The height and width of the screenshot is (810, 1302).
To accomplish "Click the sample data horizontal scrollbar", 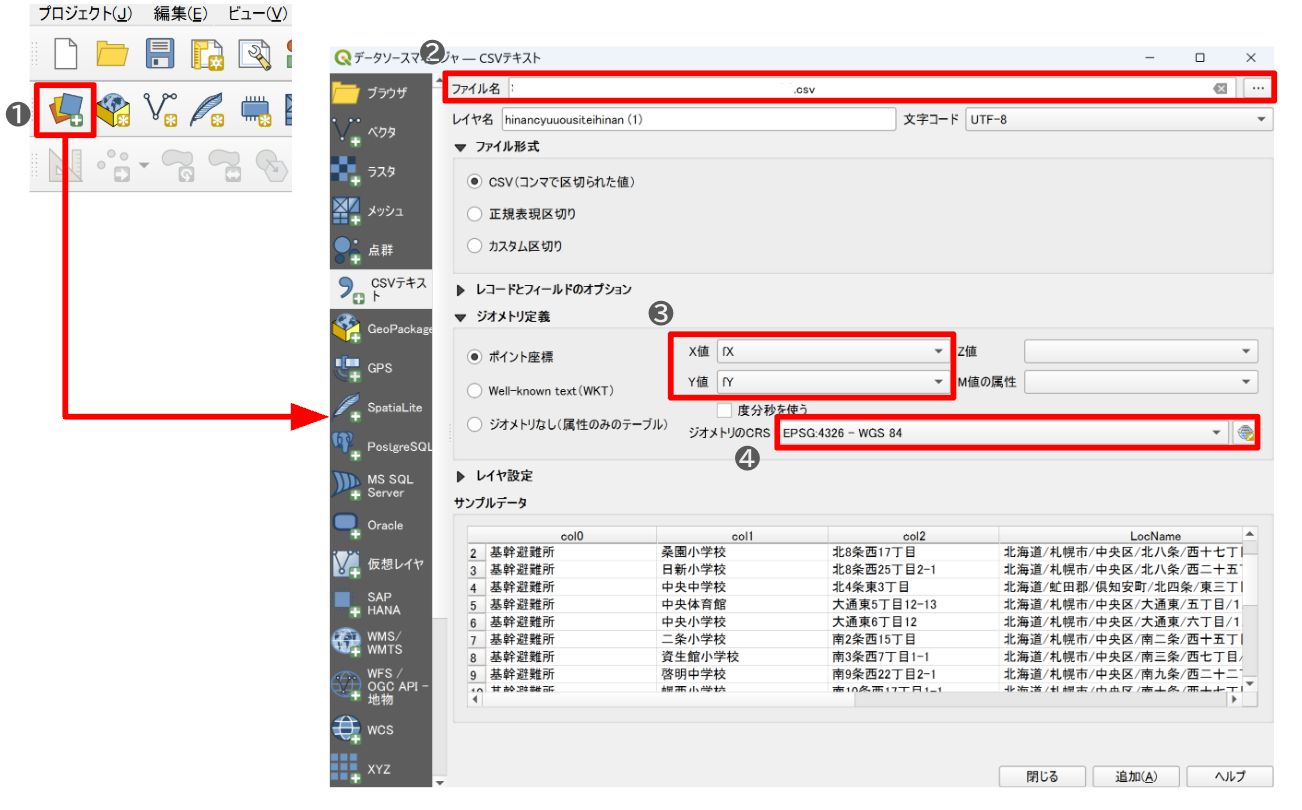I will coord(854,700).
